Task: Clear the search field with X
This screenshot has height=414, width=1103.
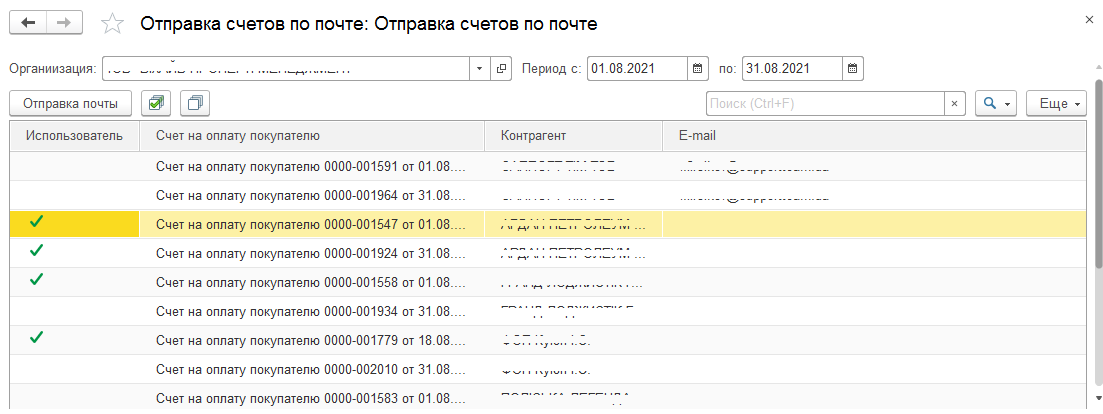Action: [955, 103]
